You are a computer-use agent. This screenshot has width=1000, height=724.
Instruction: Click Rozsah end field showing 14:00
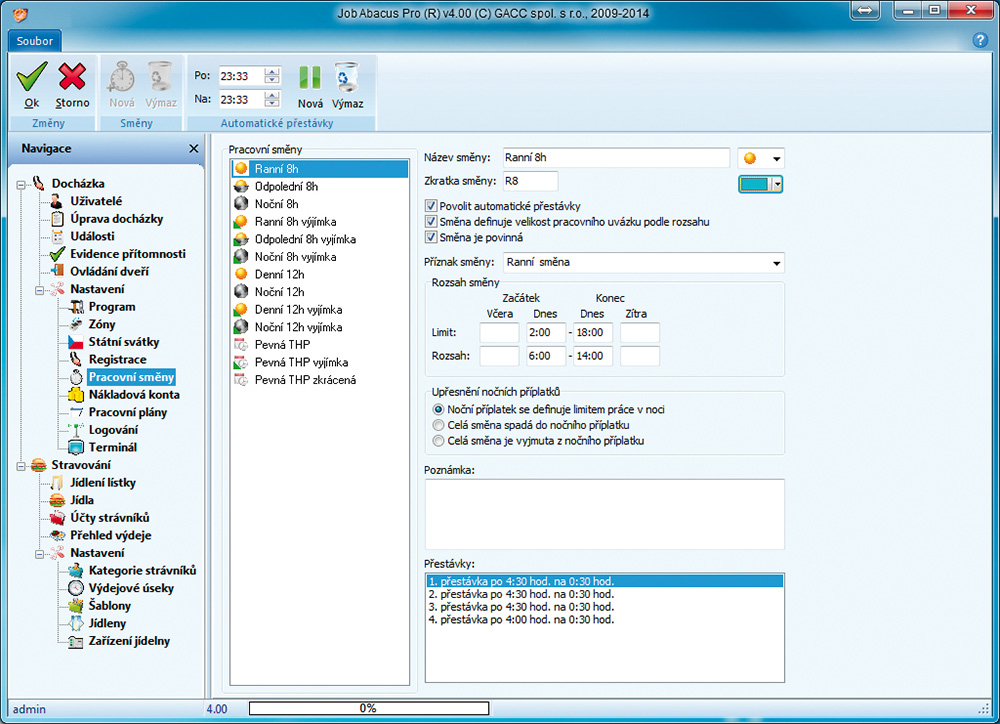593,356
